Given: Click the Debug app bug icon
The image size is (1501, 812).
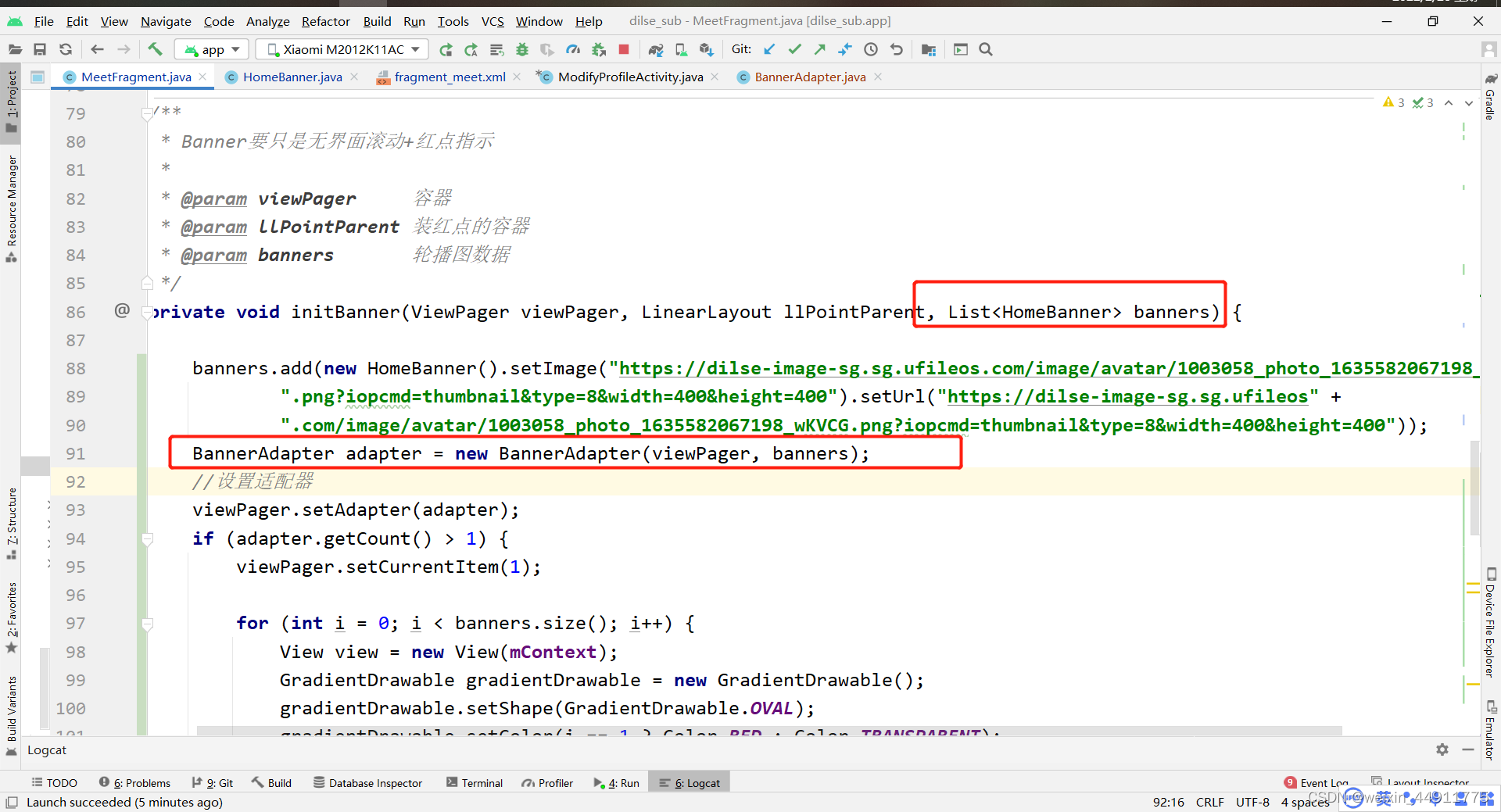Looking at the screenshot, I should pos(522,50).
